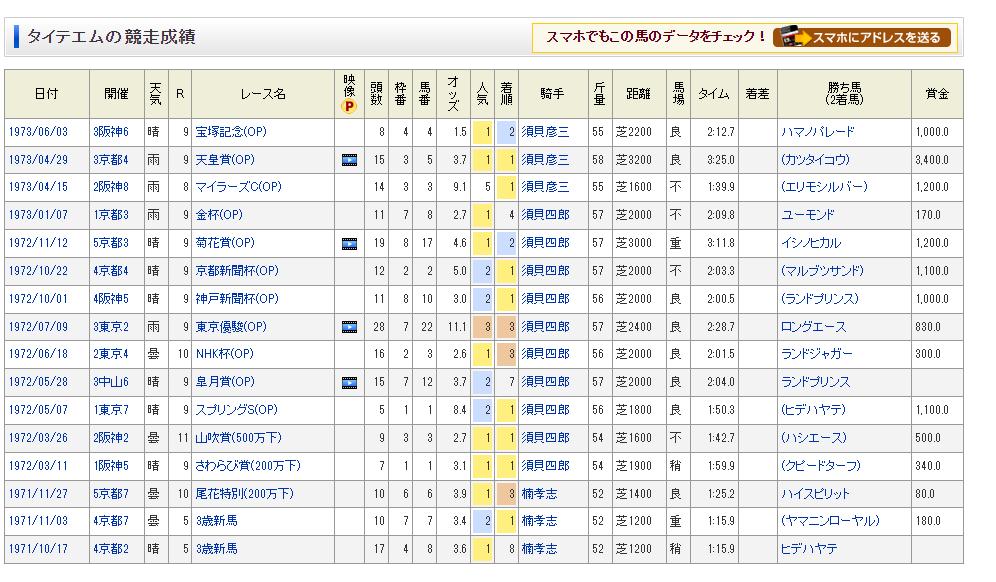
Task: Open jockey 須貝彦三 in 宝塚記念 row
Action: tap(546, 132)
